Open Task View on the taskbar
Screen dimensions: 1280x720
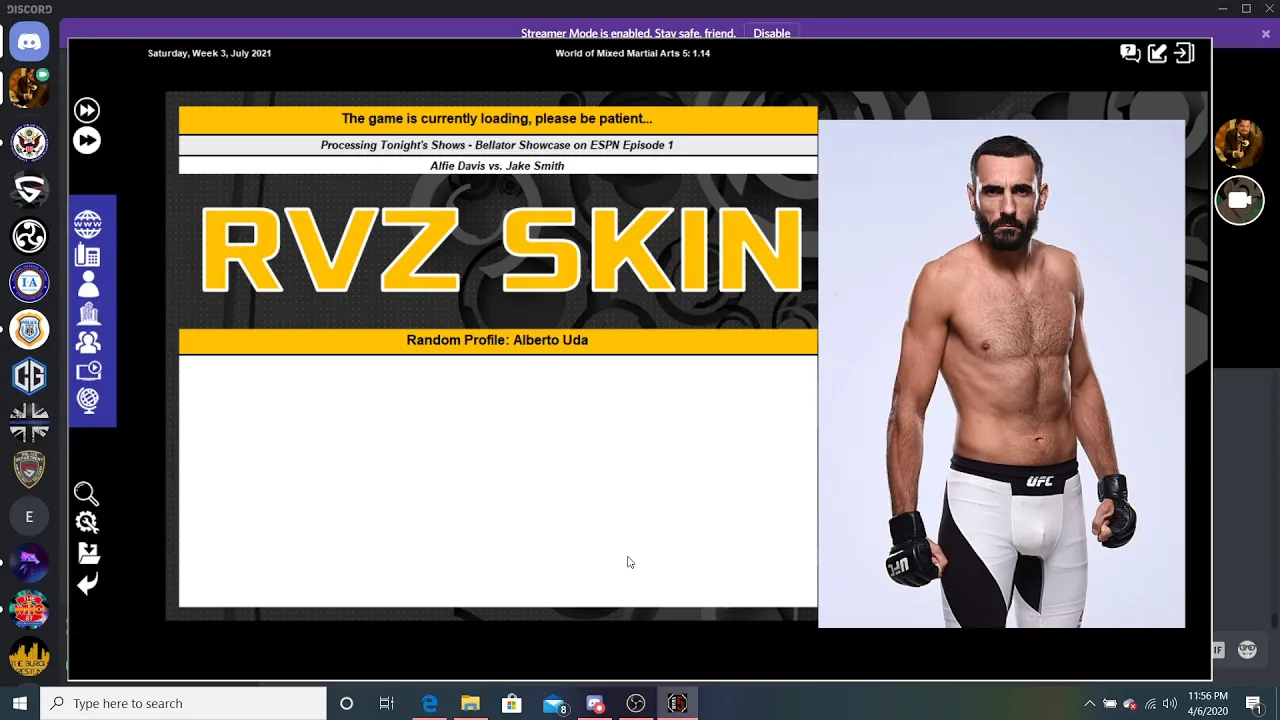[x=387, y=704]
